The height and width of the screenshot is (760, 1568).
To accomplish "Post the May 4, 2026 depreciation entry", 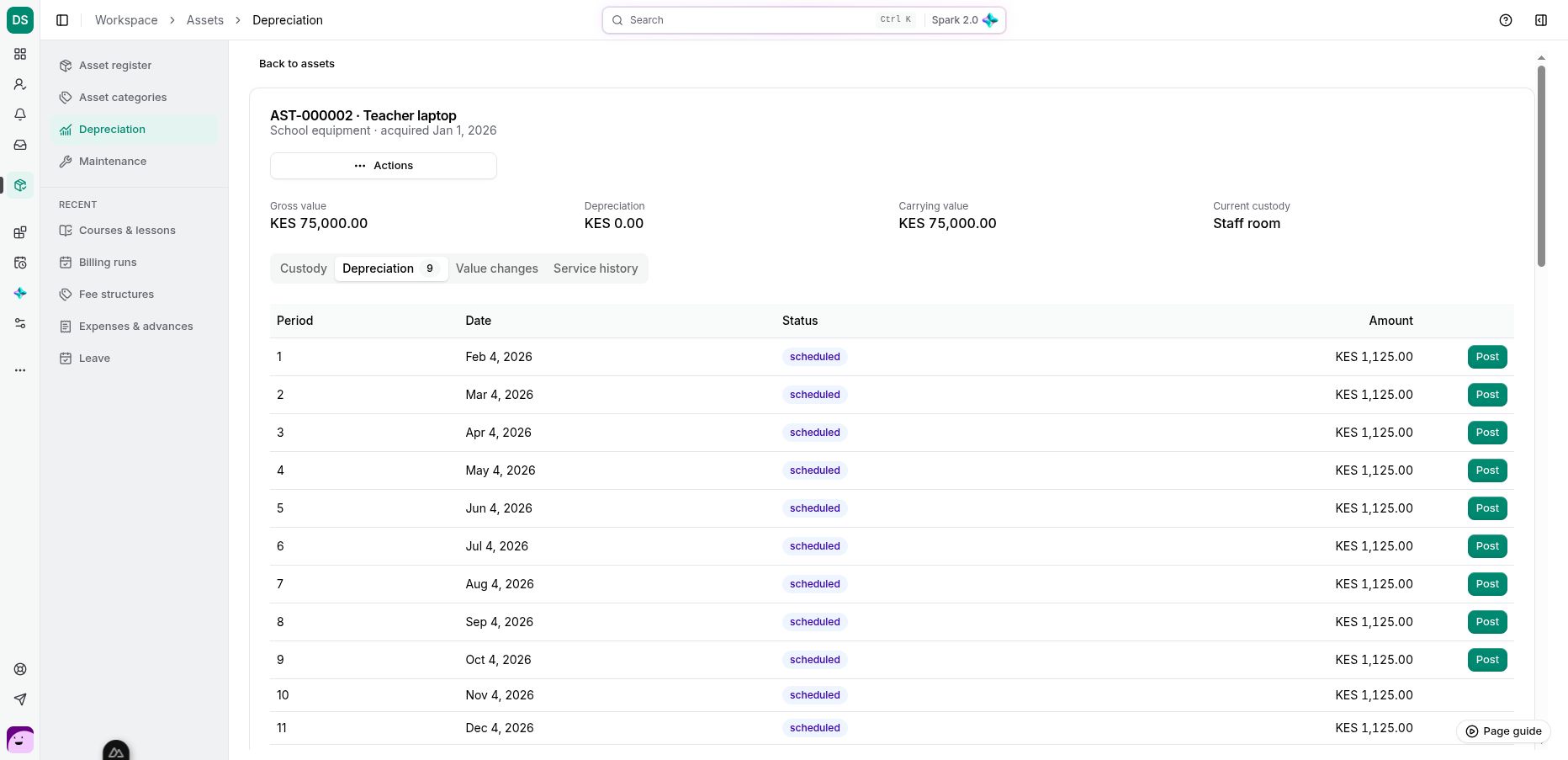I will (1487, 470).
